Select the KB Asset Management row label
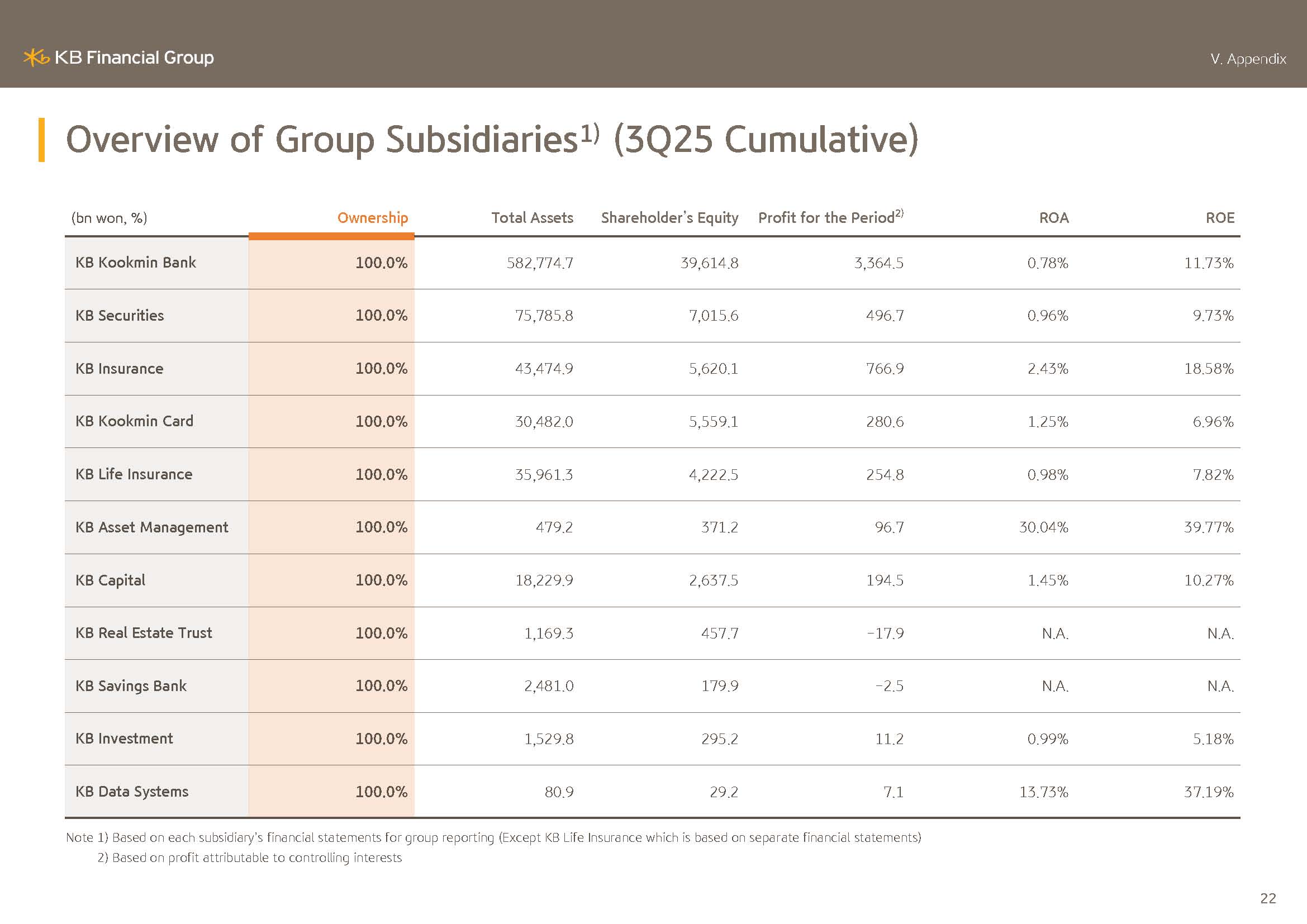This screenshot has height=924, width=1307. pyautogui.click(x=151, y=527)
